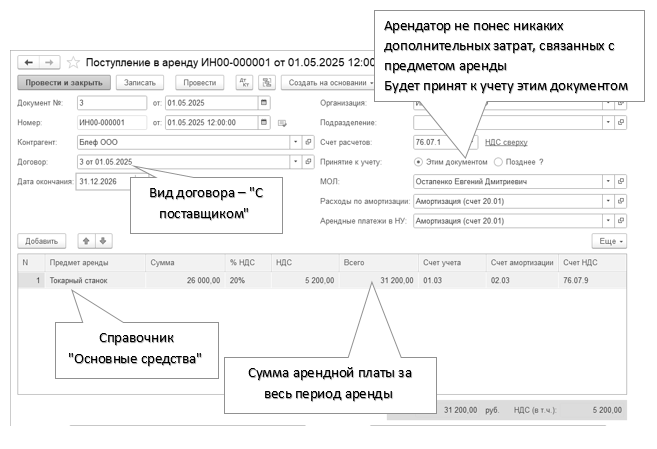Select the 20% НДС rate cell
Screen dimensions: 657x449
(x=248, y=280)
